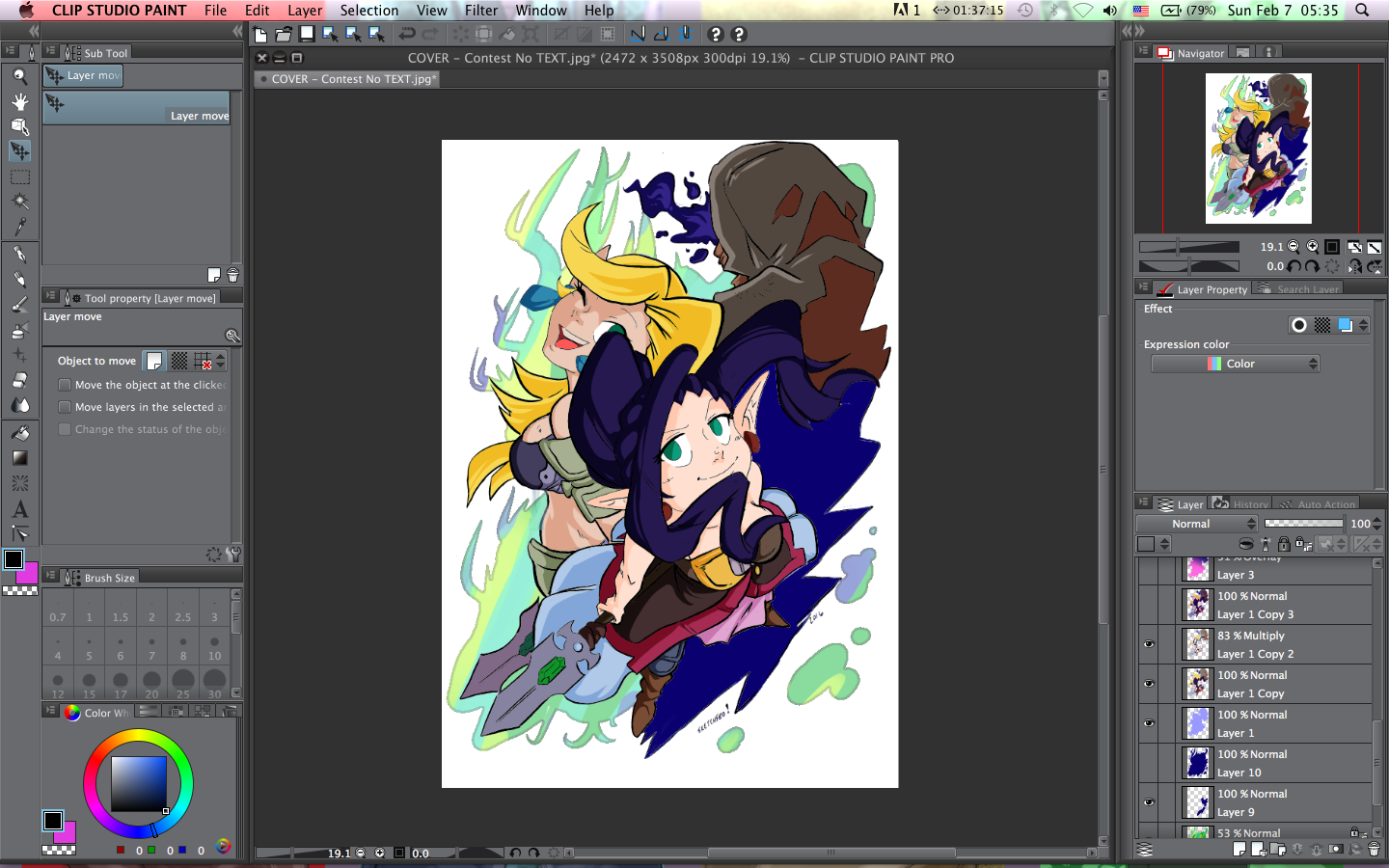
Task: Click Lock layer padlock icon
Action: click(1284, 544)
